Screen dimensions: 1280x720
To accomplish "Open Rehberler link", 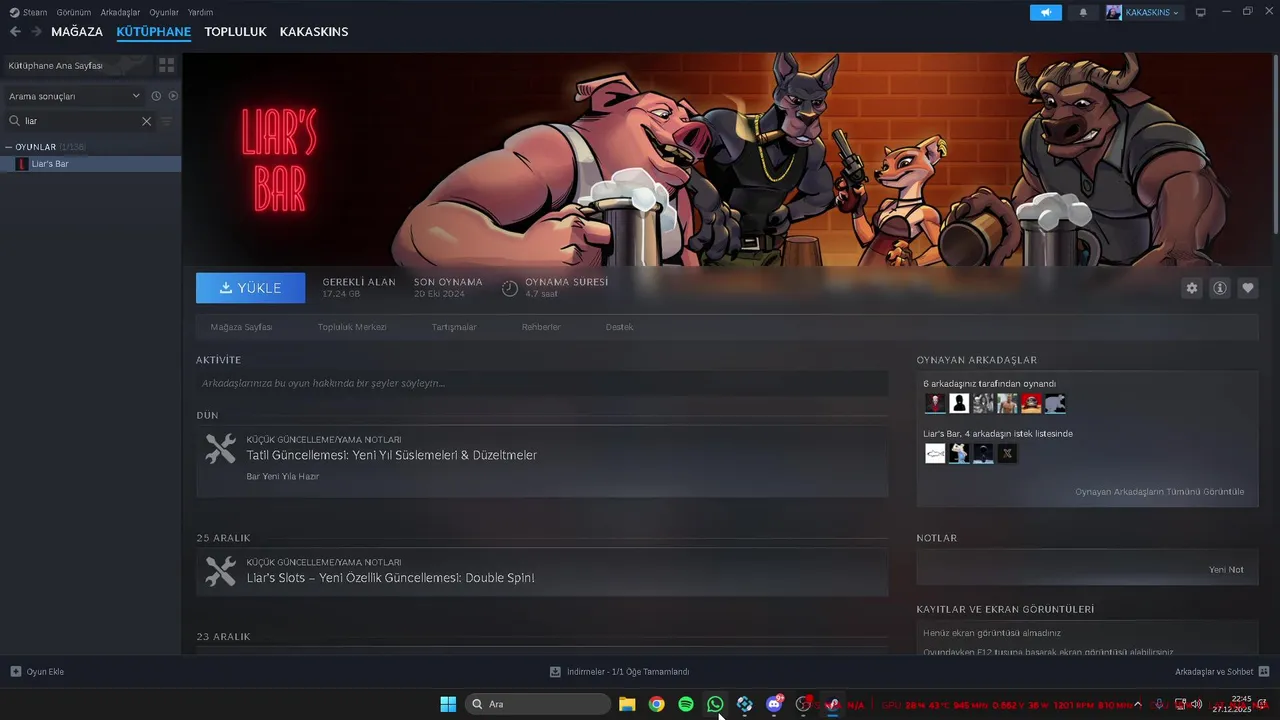I will pos(541,327).
